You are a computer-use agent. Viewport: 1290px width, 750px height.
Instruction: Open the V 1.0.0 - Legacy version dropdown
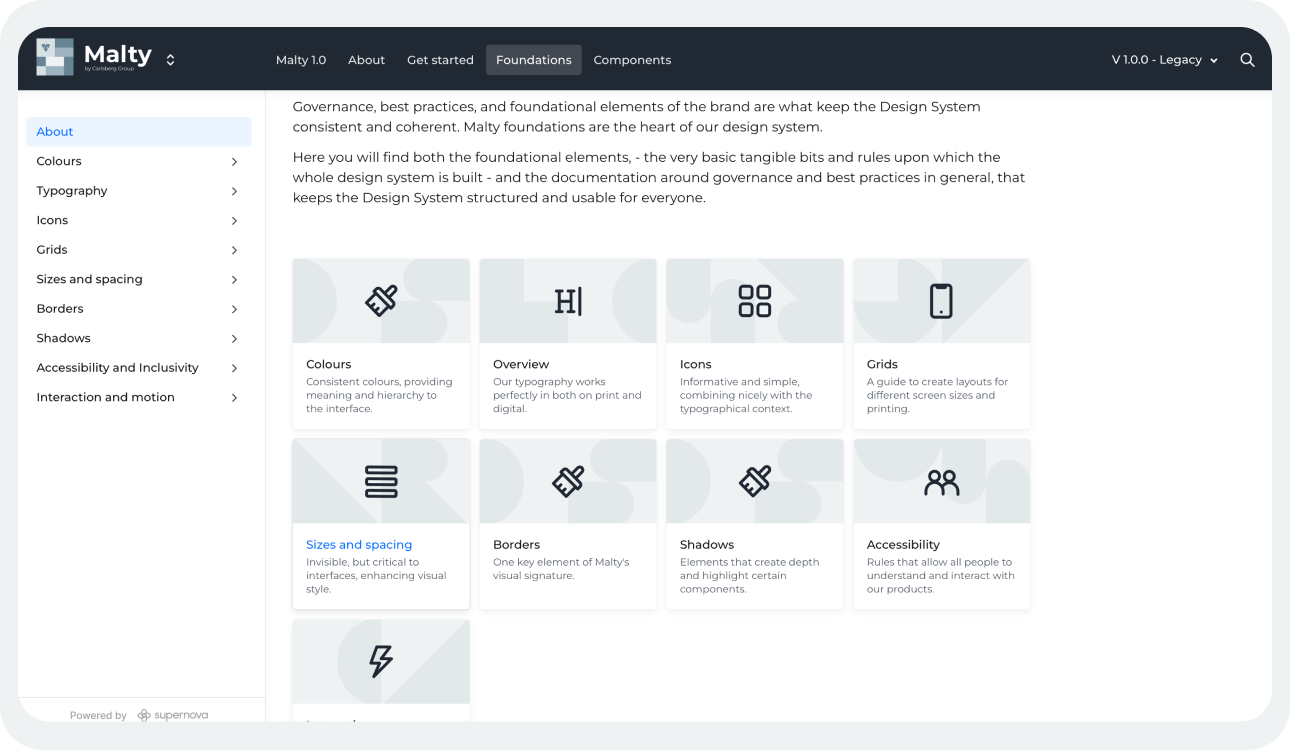coord(1165,60)
